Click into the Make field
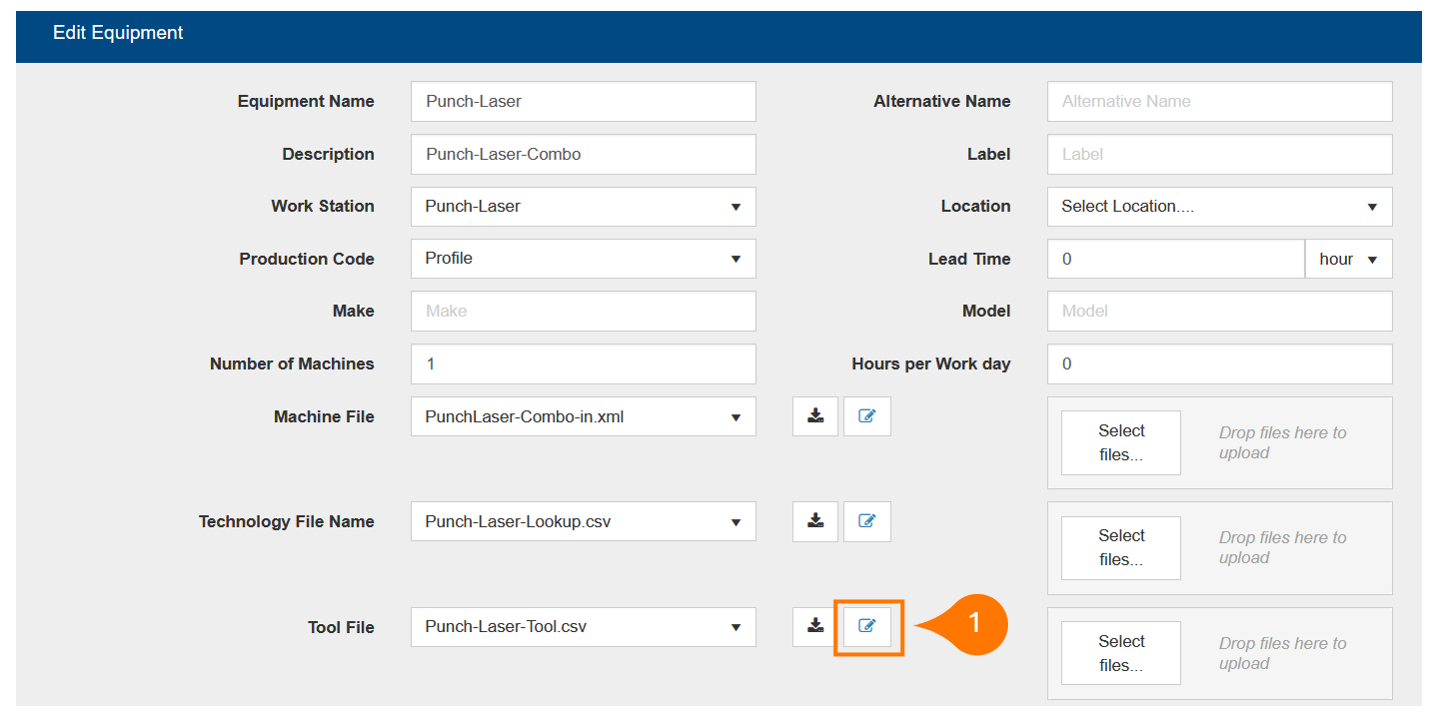The height and width of the screenshot is (717, 1433). click(x=583, y=312)
